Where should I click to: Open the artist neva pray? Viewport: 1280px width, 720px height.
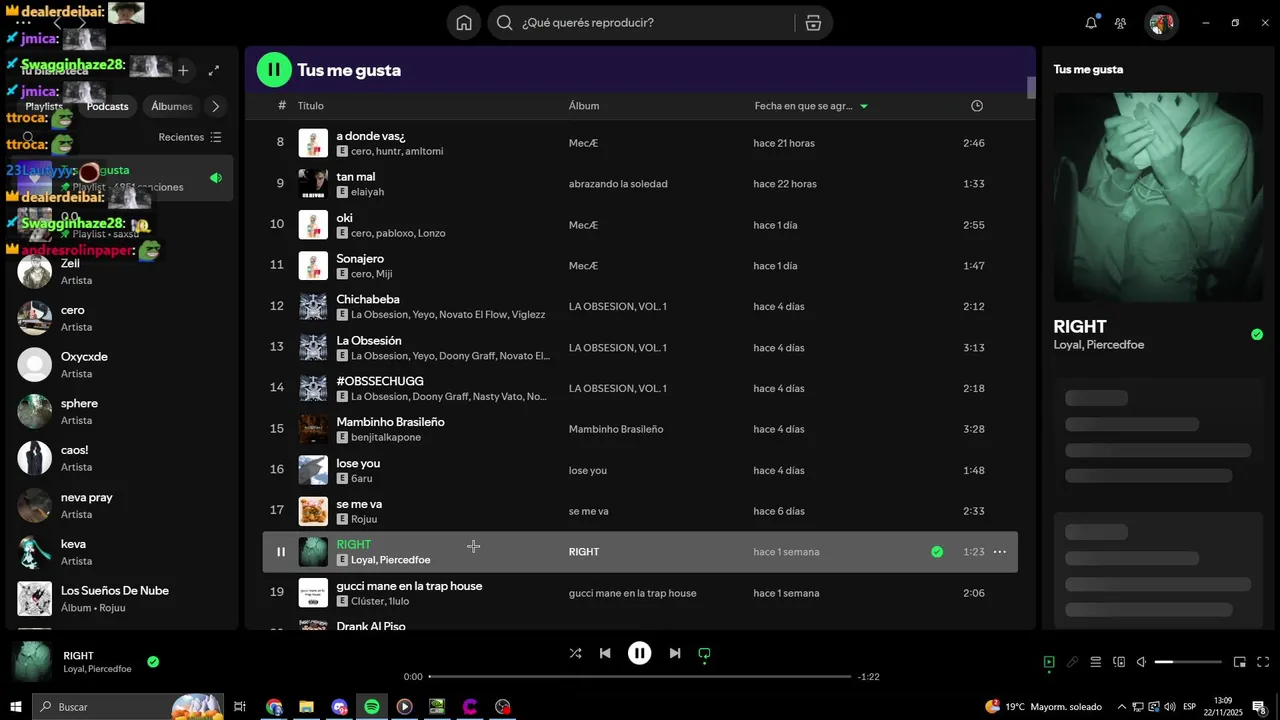[124, 505]
